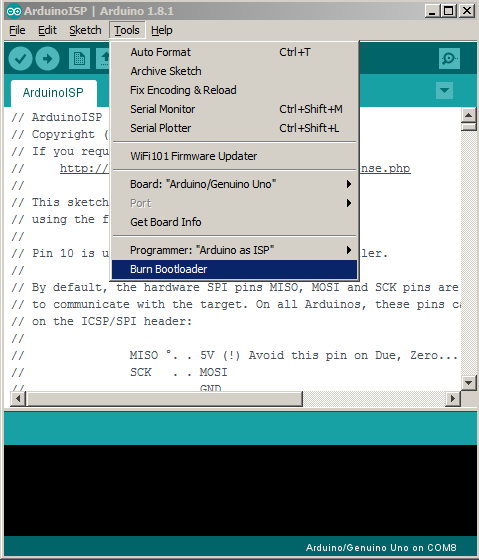Click the black console output area
Screen dimensions: 479x560
[x=240, y=490]
